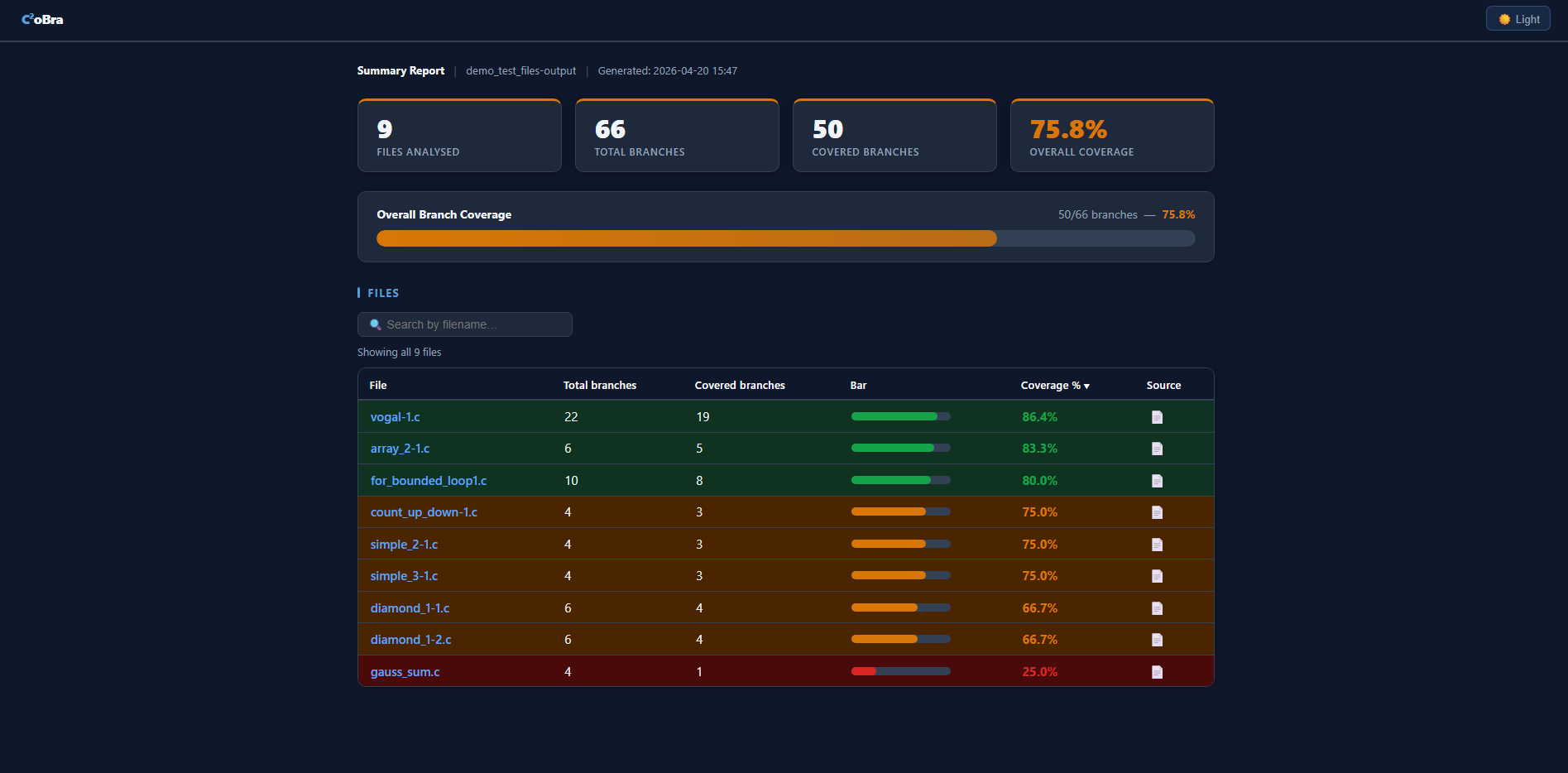Select the Summary Report breadcrumb
The image size is (1568, 773).
(400, 70)
